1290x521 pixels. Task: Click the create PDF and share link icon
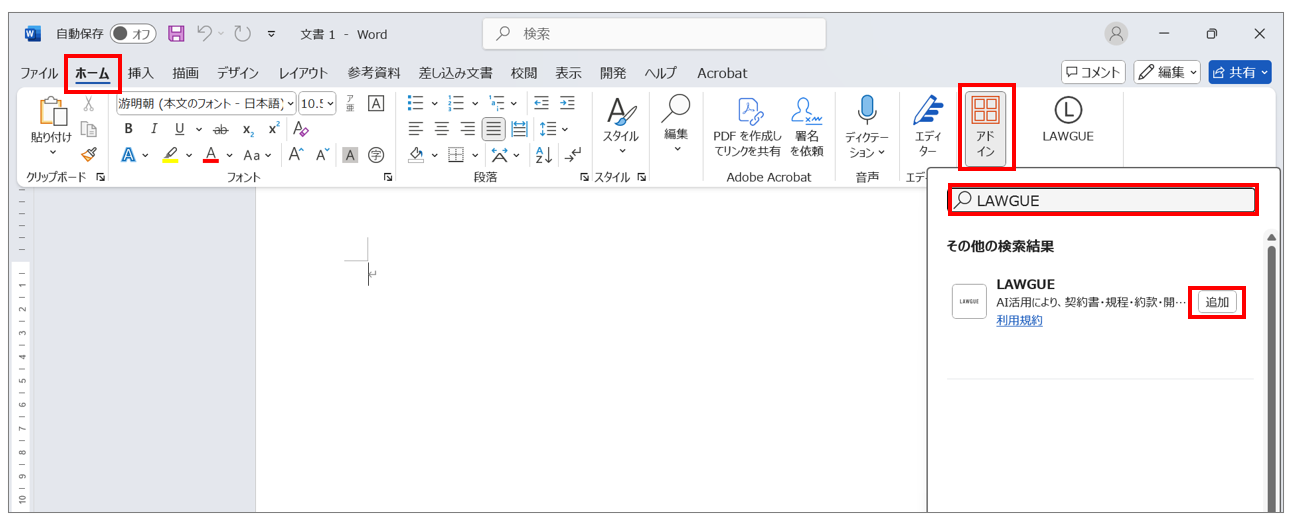coord(747,127)
